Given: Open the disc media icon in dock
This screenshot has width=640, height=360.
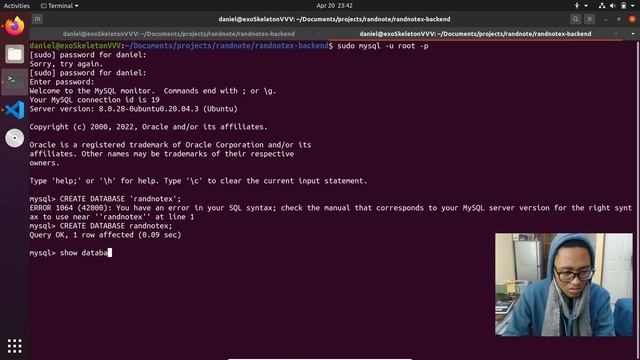Looking at the screenshot, I should tap(15, 138).
